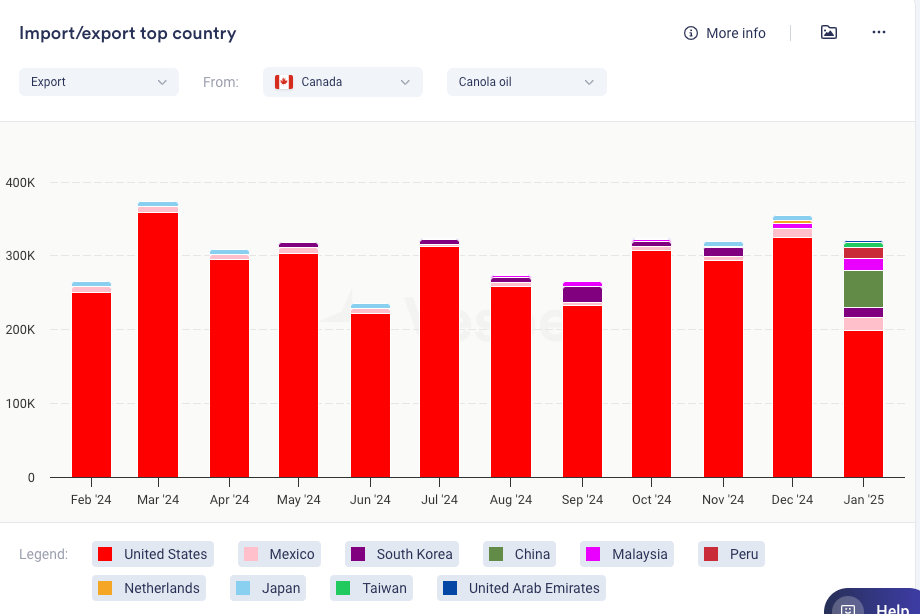Hide the South Korea legend series

pos(402,554)
